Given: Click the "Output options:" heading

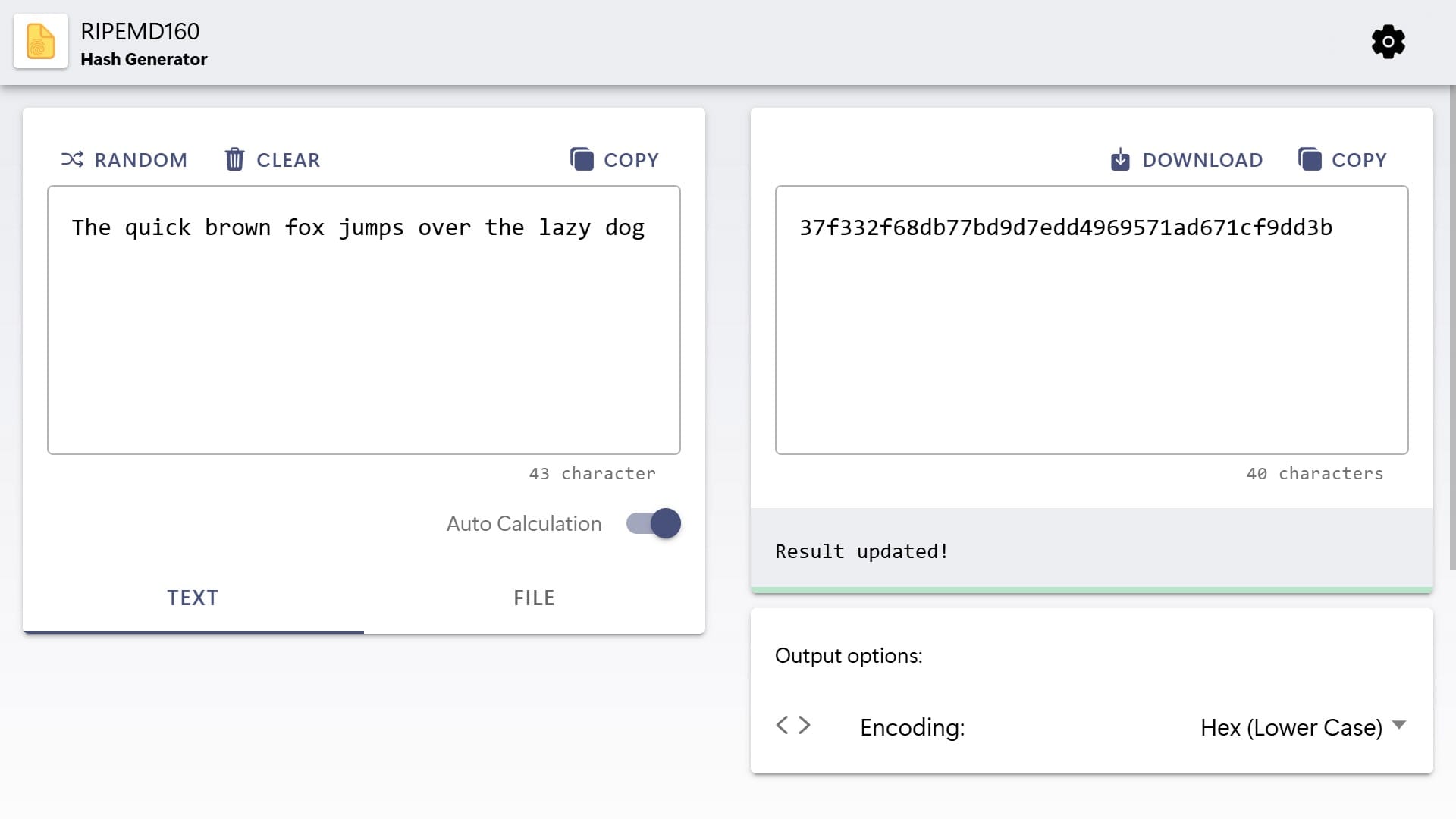Looking at the screenshot, I should click(x=849, y=655).
